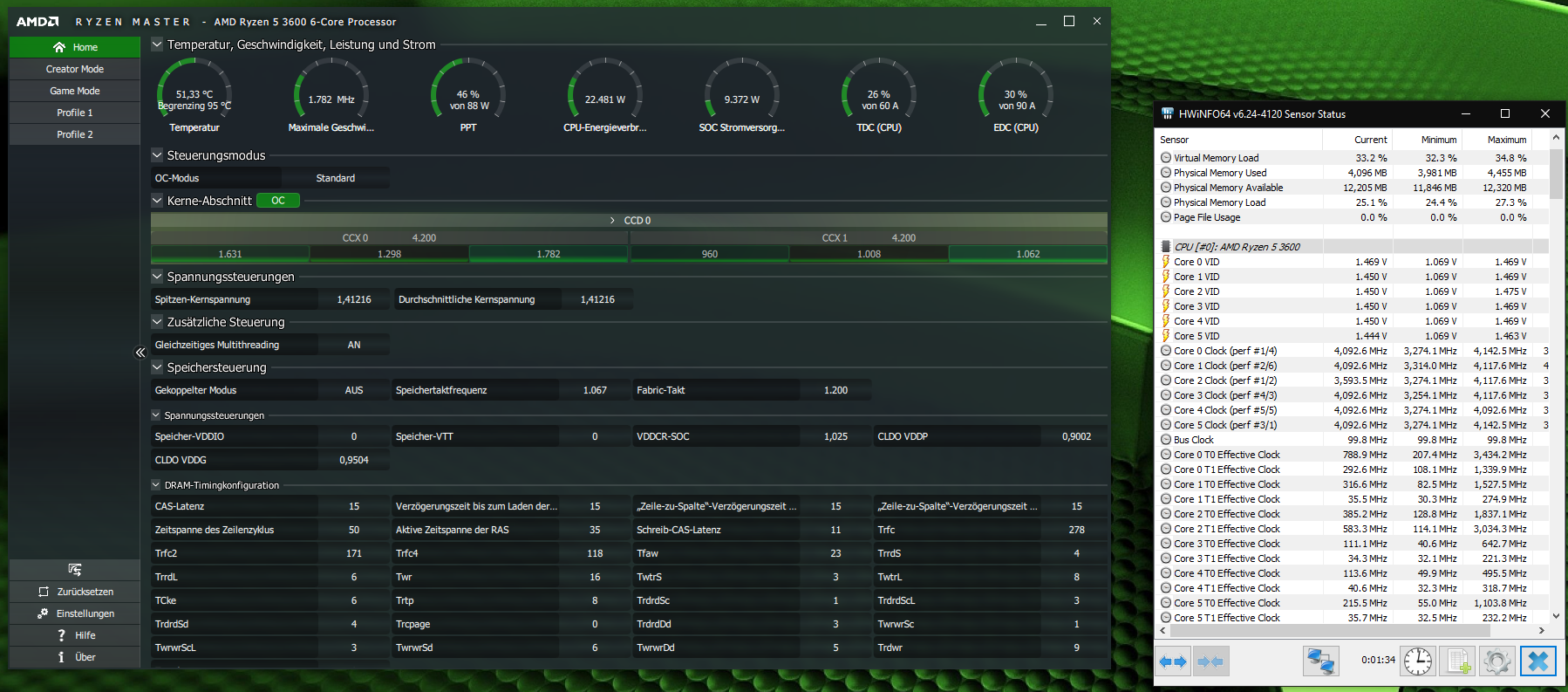1568x692 pixels.
Task: Collapse the Steuerungsmodus section
Action: [x=157, y=155]
